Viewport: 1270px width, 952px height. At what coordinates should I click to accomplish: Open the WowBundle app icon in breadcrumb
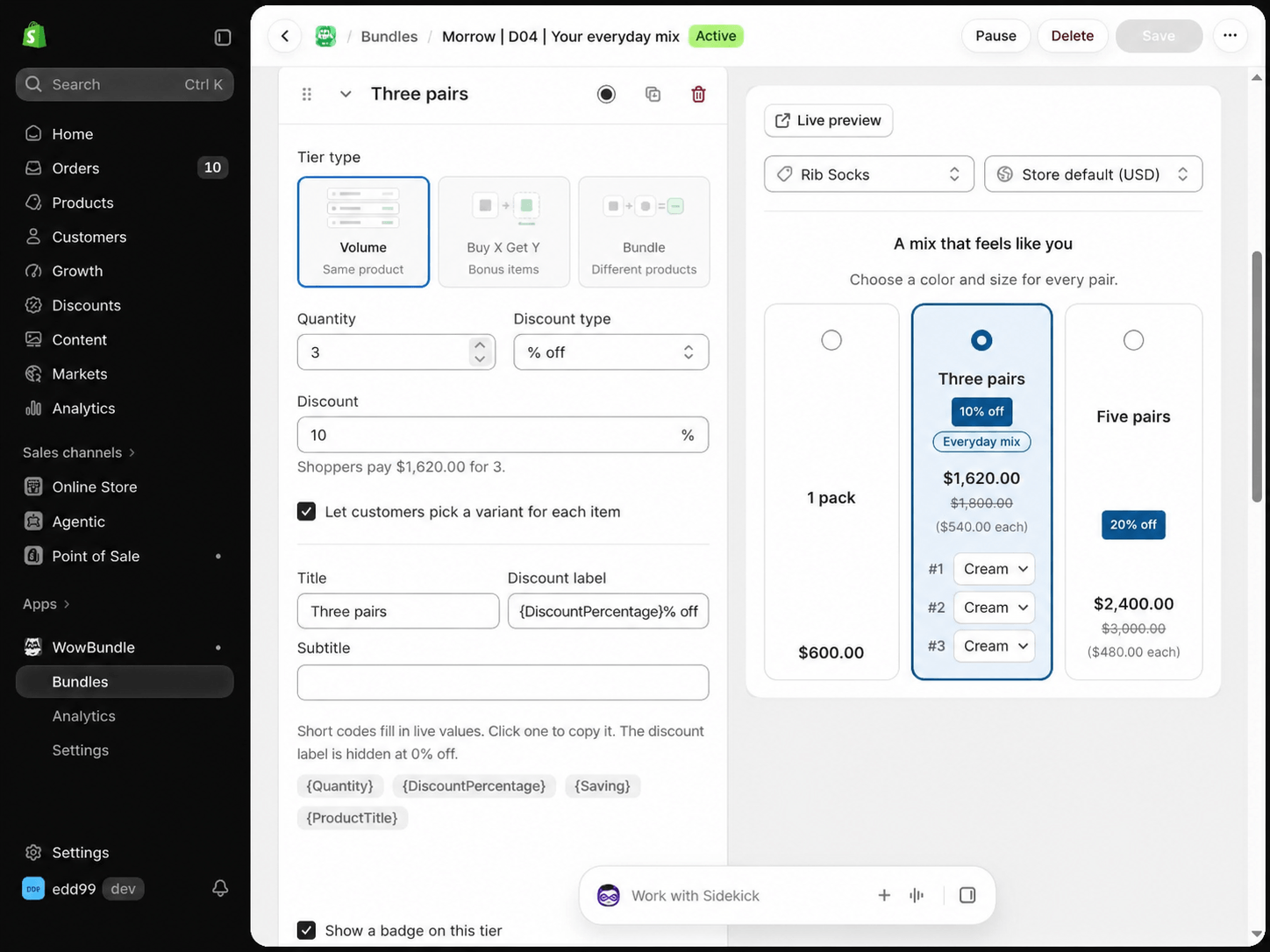click(x=325, y=36)
